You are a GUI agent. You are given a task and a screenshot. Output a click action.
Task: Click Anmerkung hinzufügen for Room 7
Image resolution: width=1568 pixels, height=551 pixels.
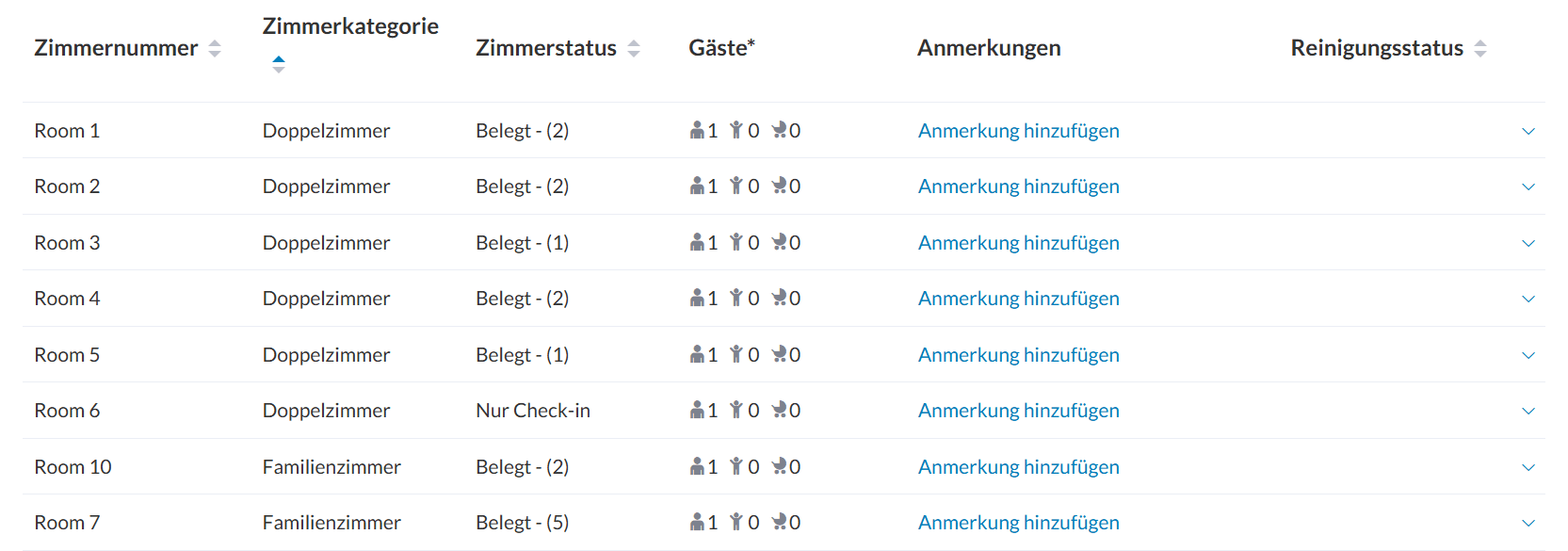tap(1018, 522)
